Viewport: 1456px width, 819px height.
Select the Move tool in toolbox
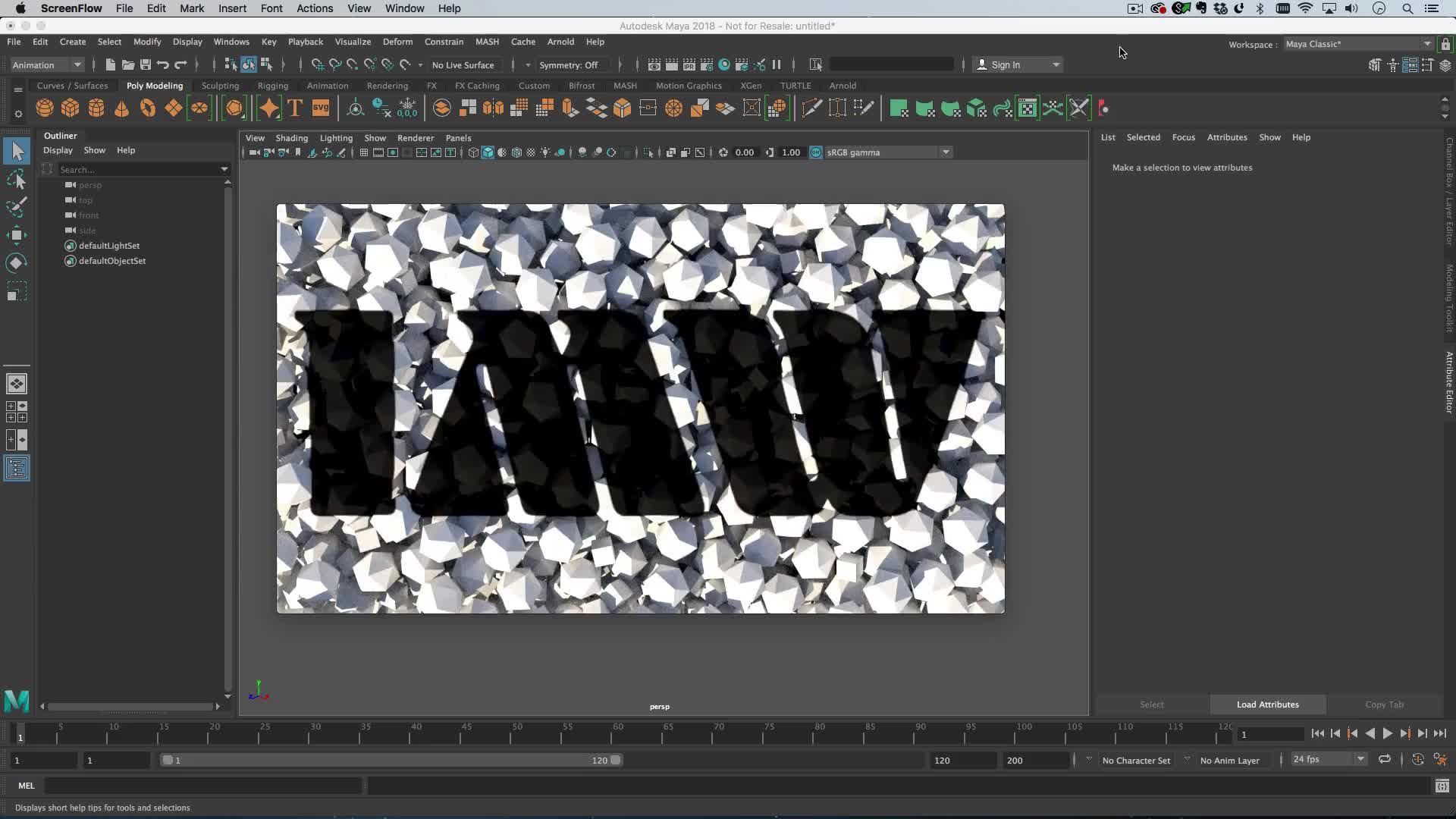tap(17, 235)
